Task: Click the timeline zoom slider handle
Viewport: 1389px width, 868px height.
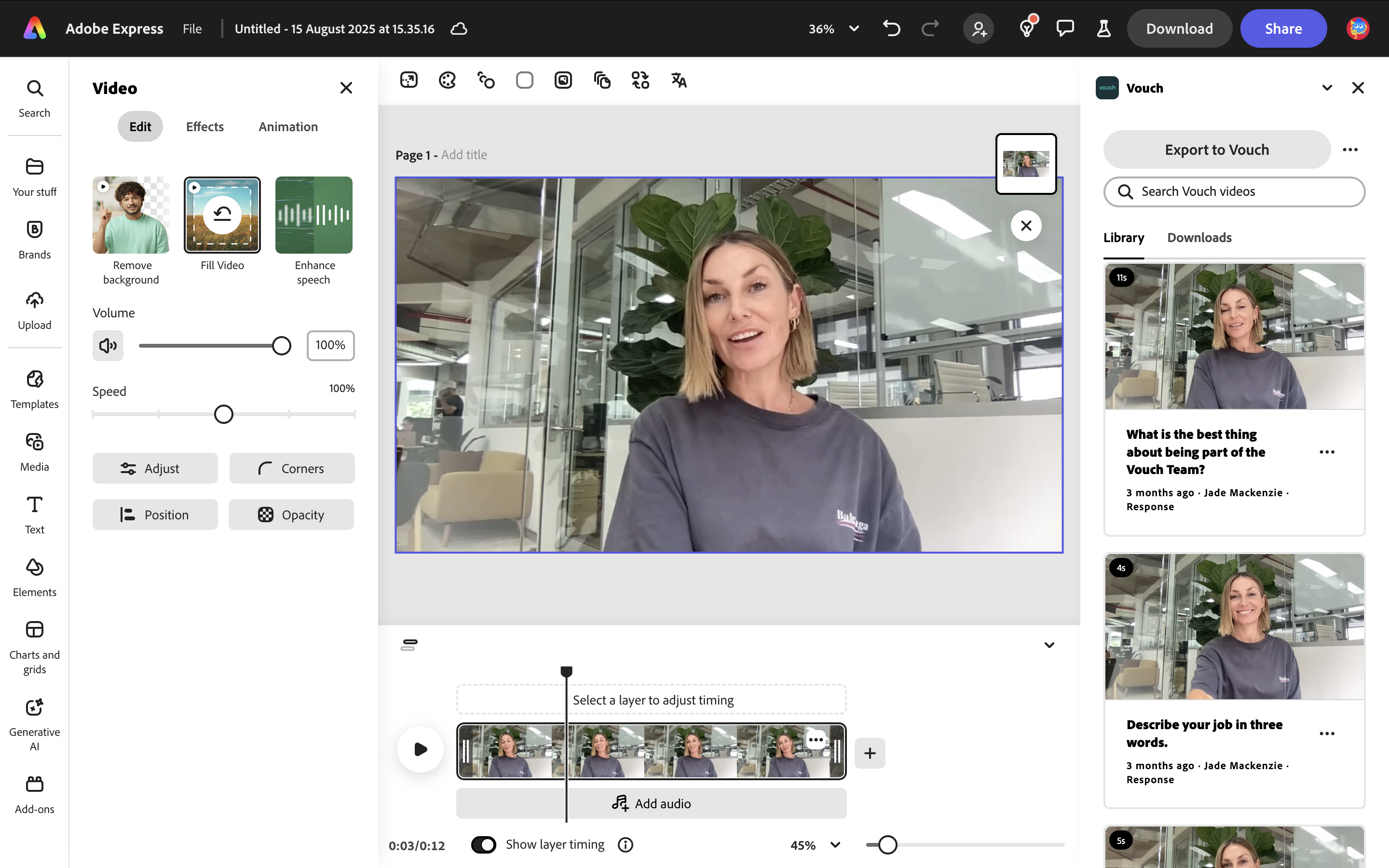Action: (x=887, y=845)
